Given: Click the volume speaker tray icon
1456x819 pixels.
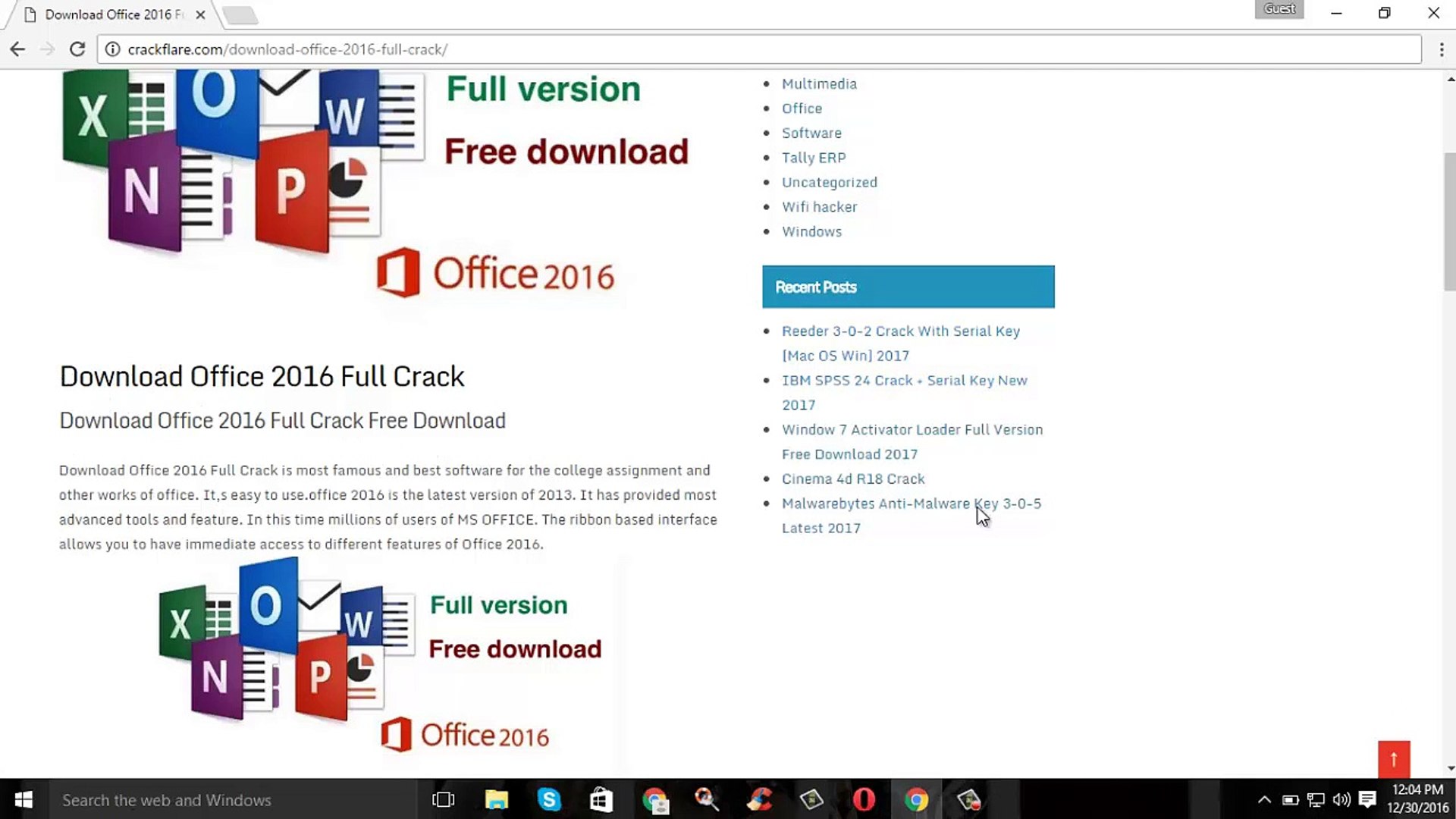Looking at the screenshot, I should pyautogui.click(x=1341, y=800).
